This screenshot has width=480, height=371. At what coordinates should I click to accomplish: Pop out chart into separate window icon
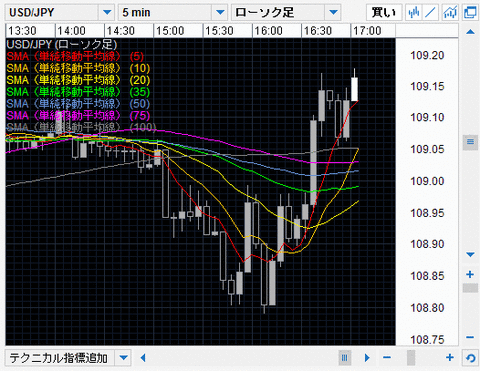470,13
